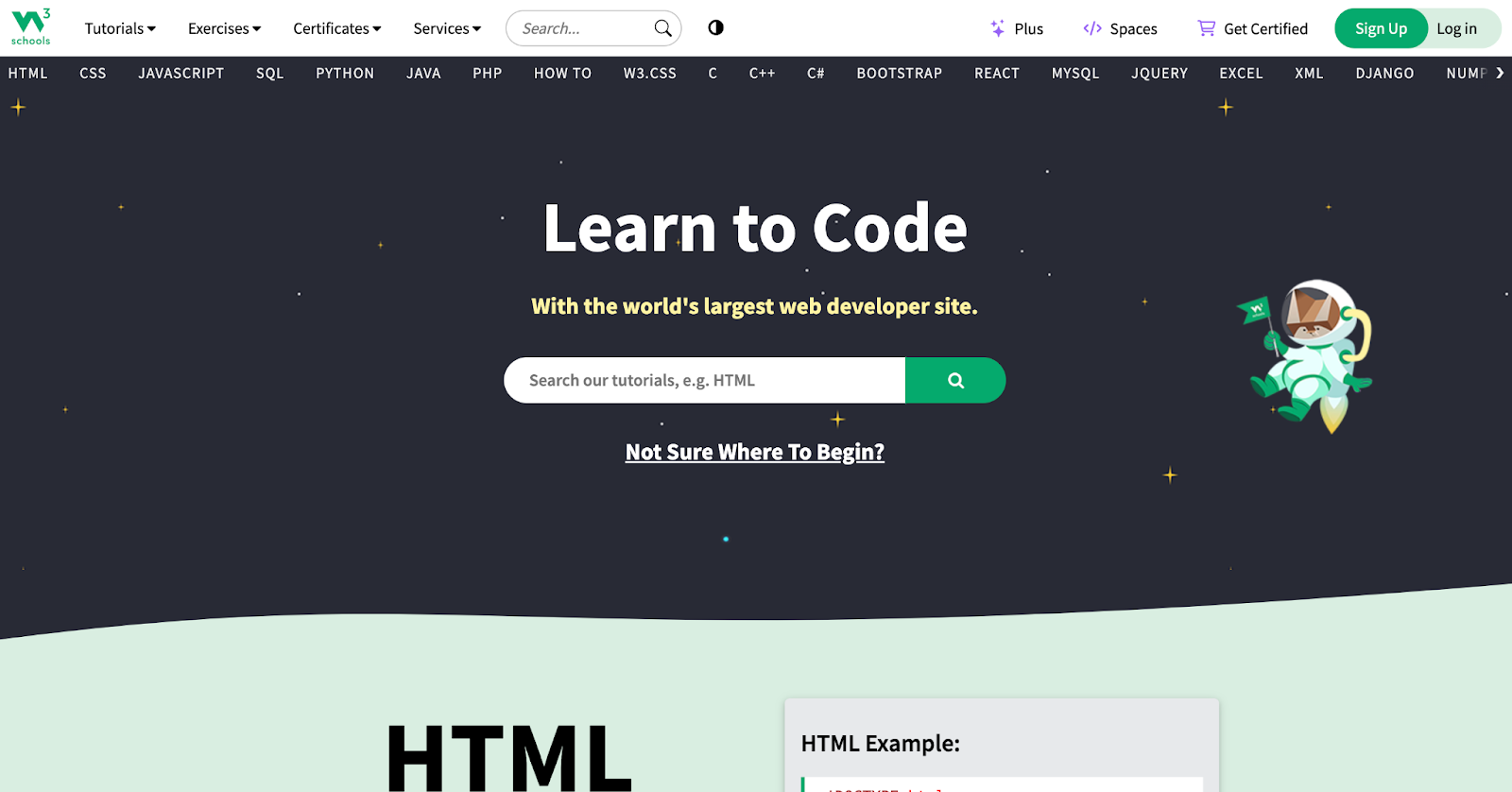The width and height of the screenshot is (1512, 792).
Task: Open the Spaces link
Action: click(1120, 28)
